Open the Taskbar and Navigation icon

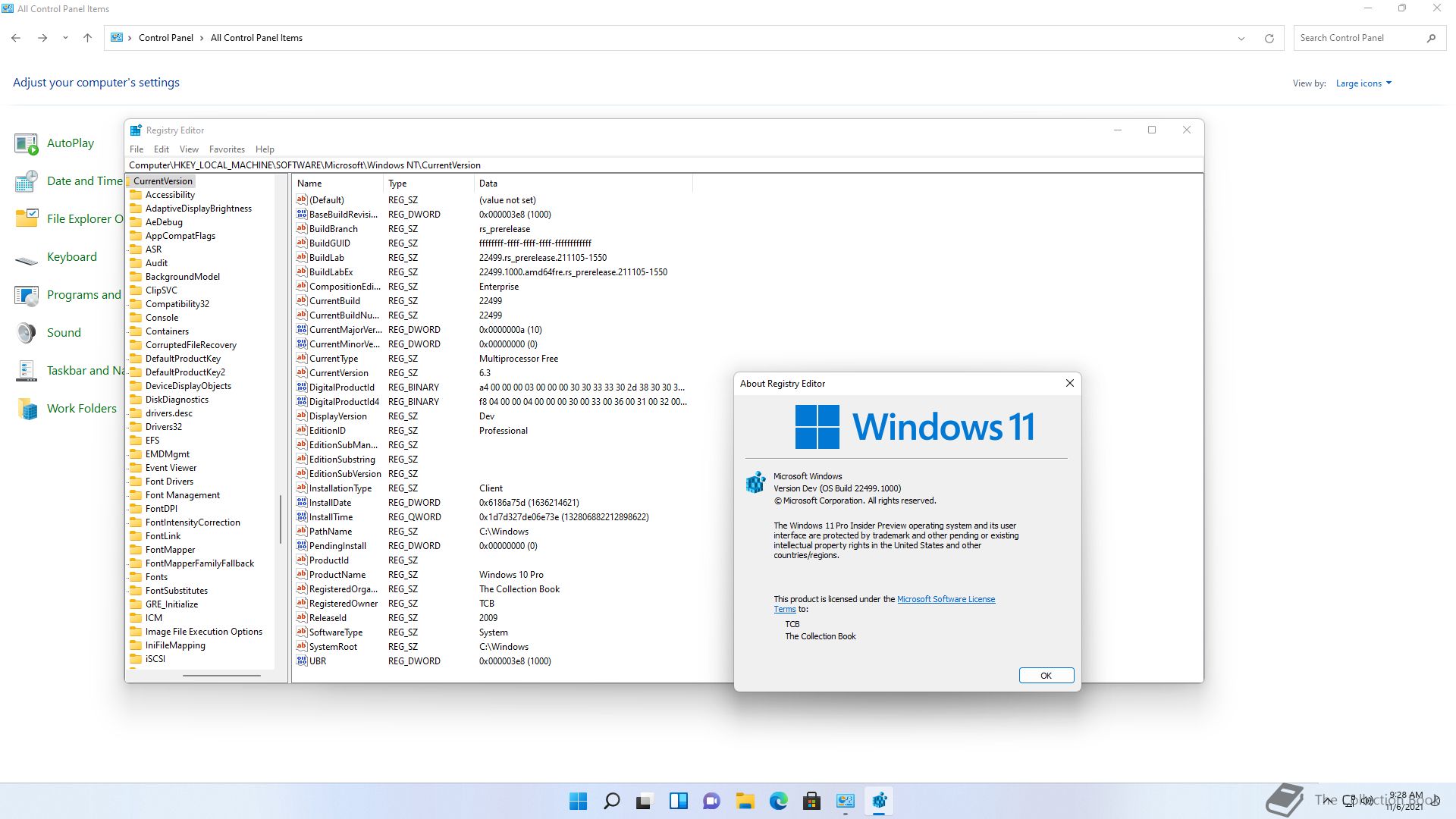tap(27, 371)
